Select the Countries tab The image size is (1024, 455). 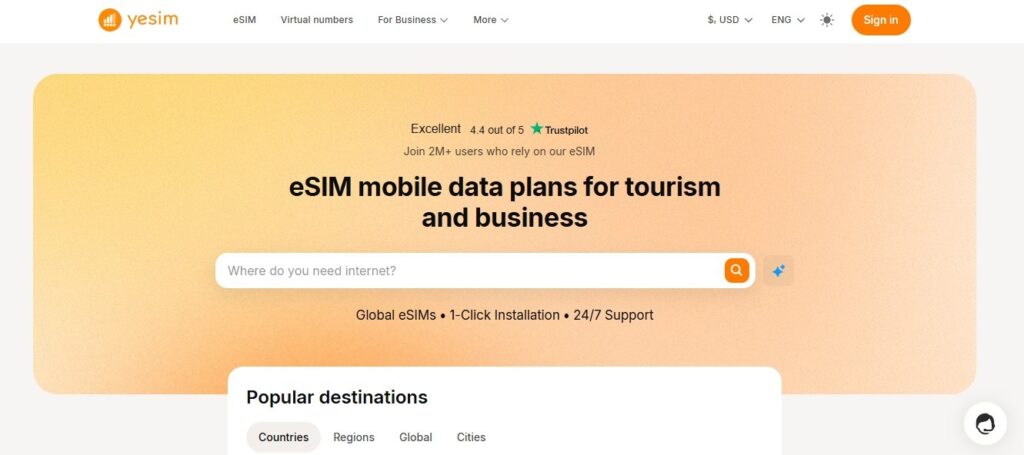click(x=283, y=437)
